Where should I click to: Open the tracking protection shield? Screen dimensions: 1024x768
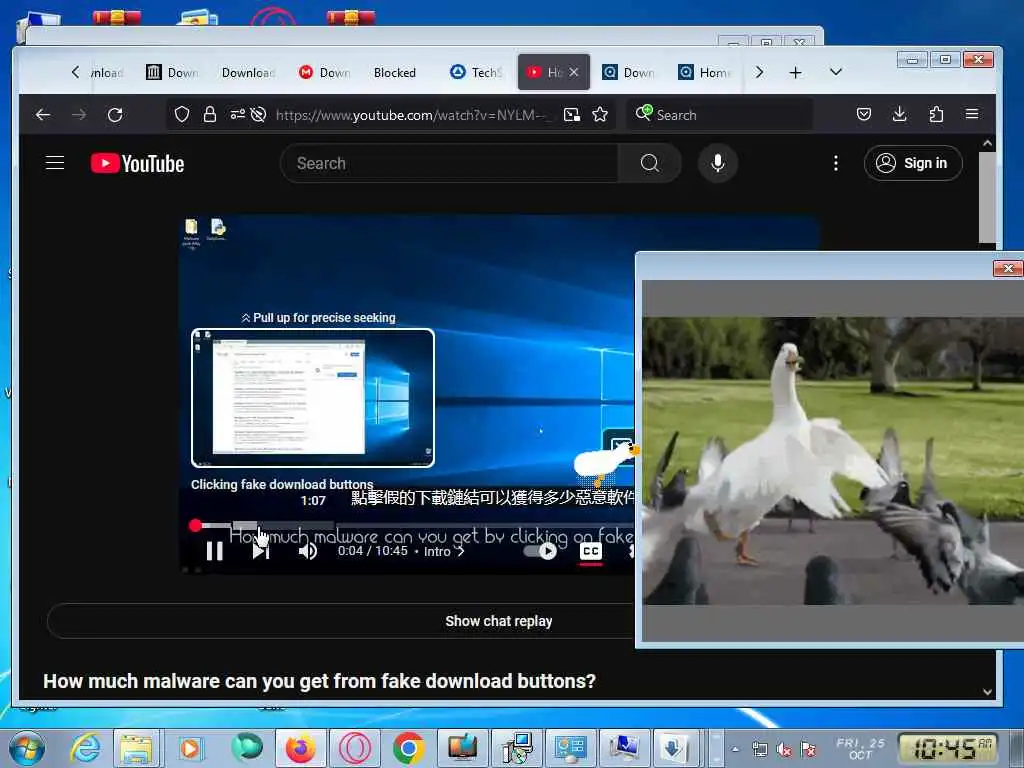click(182, 115)
